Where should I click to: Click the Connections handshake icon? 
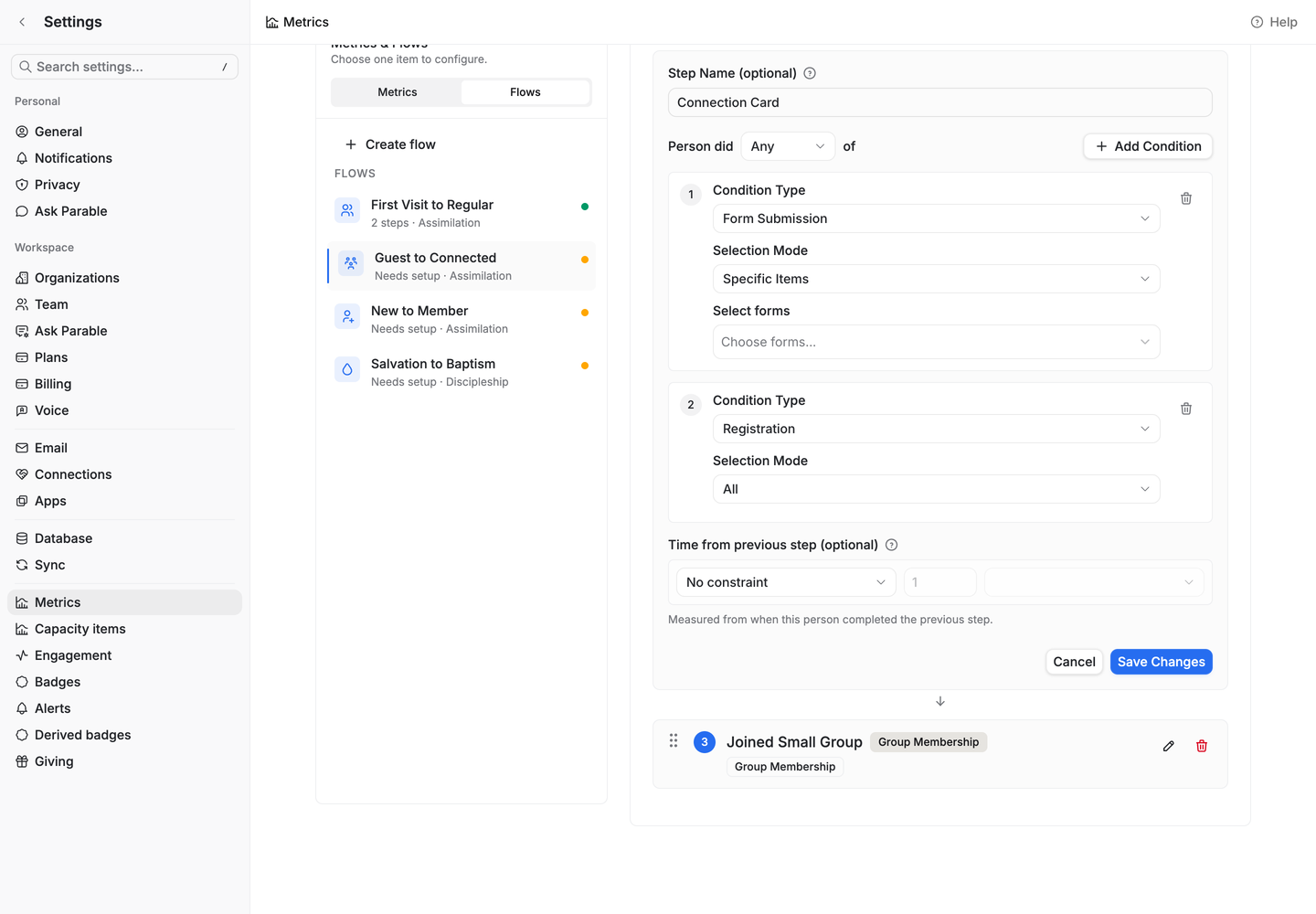click(x=22, y=474)
